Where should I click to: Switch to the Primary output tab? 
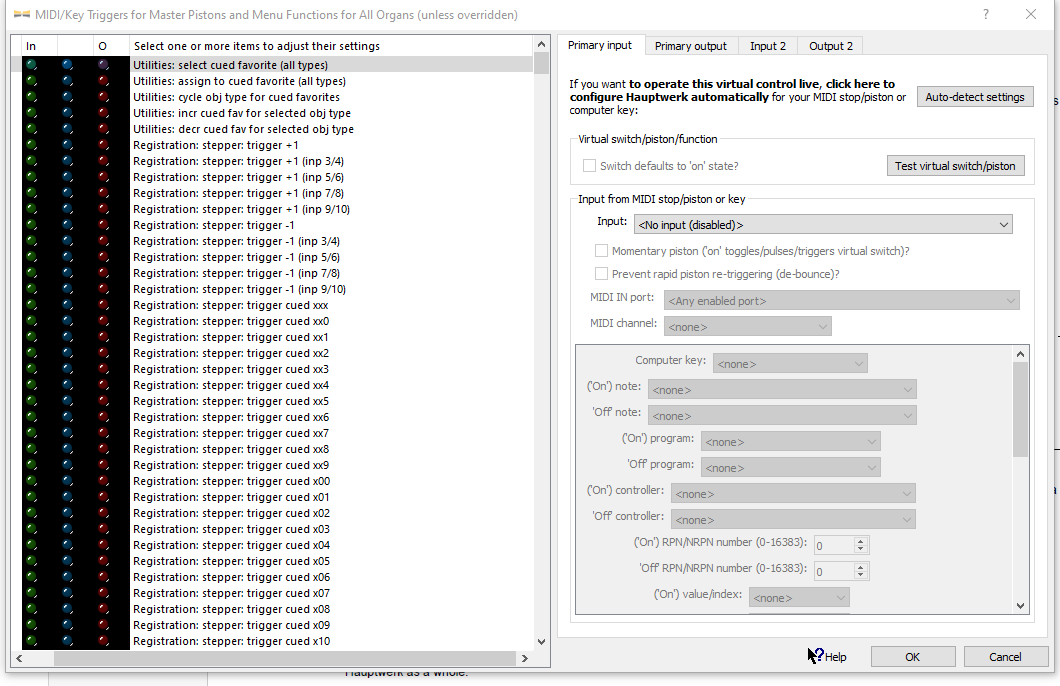click(x=690, y=46)
